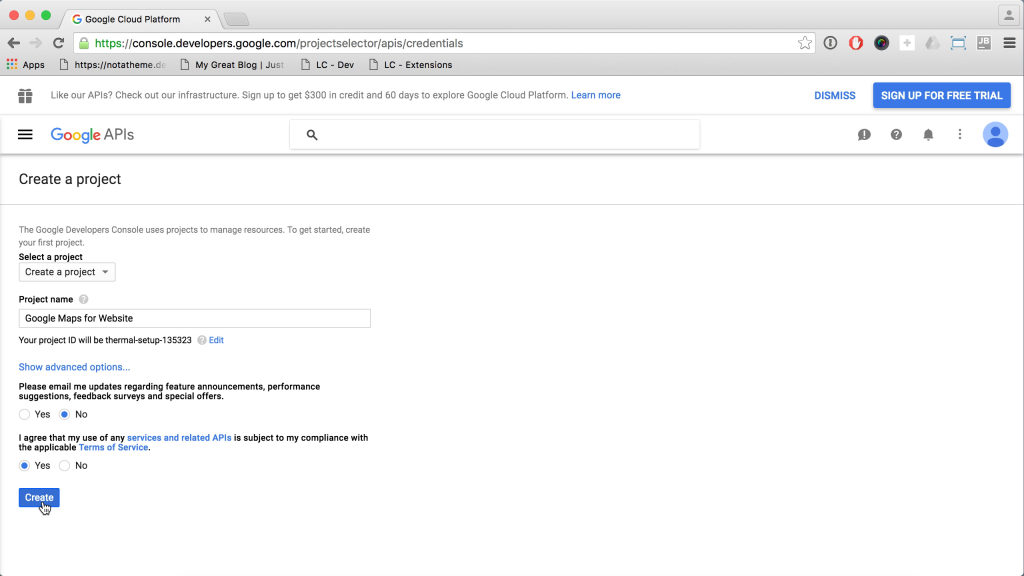Select No for email updates
The width and height of the screenshot is (1024, 576).
tap(65, 414)
